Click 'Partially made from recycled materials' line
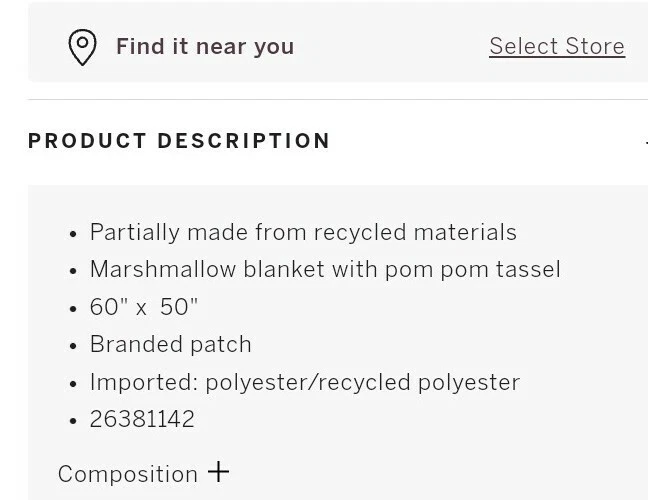648x500 pixels. pyautogui.click(x=303, y=232)
